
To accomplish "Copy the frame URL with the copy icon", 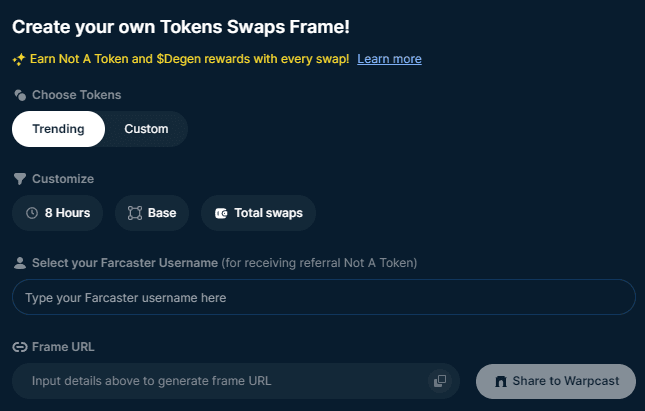I will point(440,381).
